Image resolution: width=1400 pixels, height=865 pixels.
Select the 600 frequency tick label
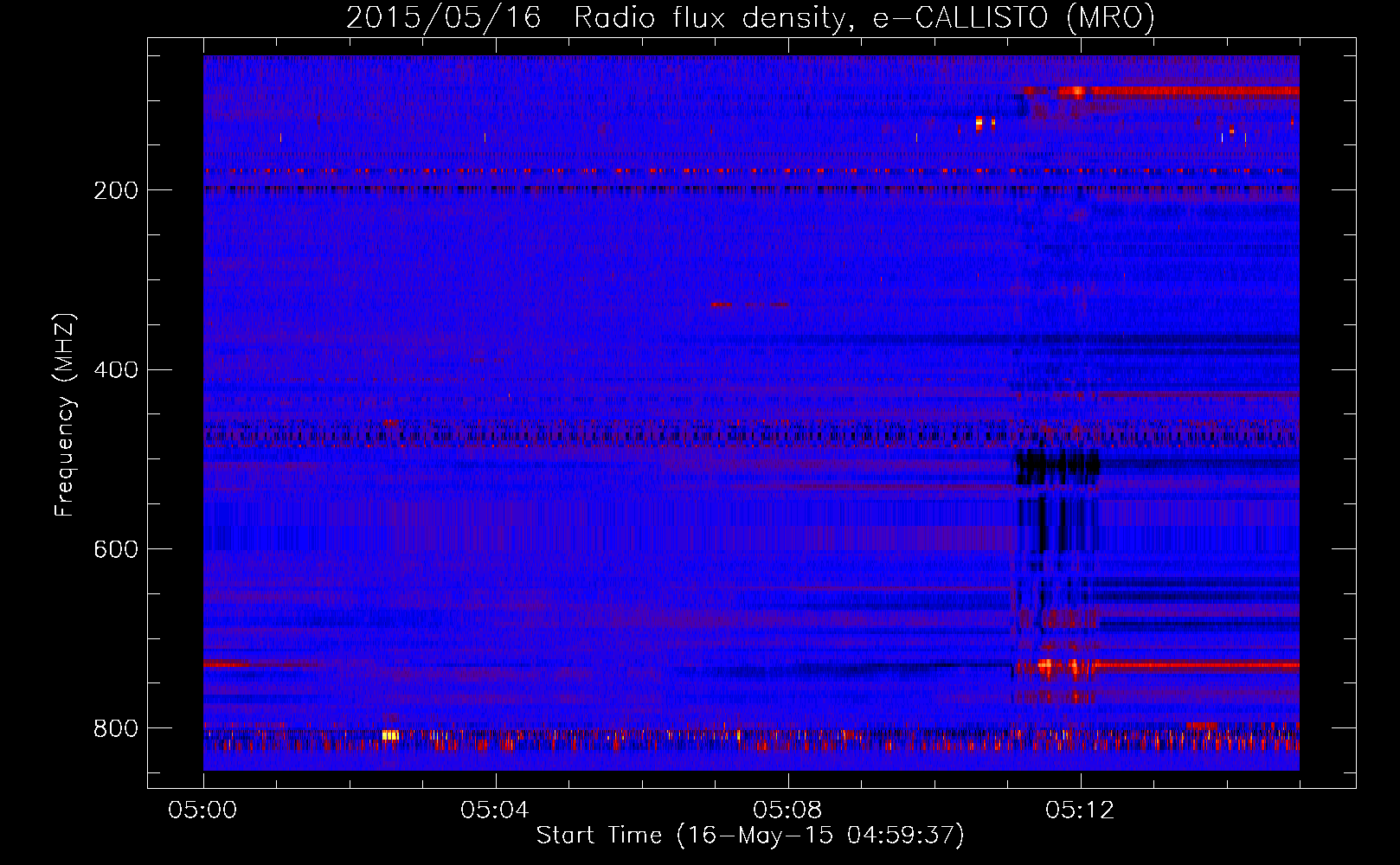(x=115, y=549)
